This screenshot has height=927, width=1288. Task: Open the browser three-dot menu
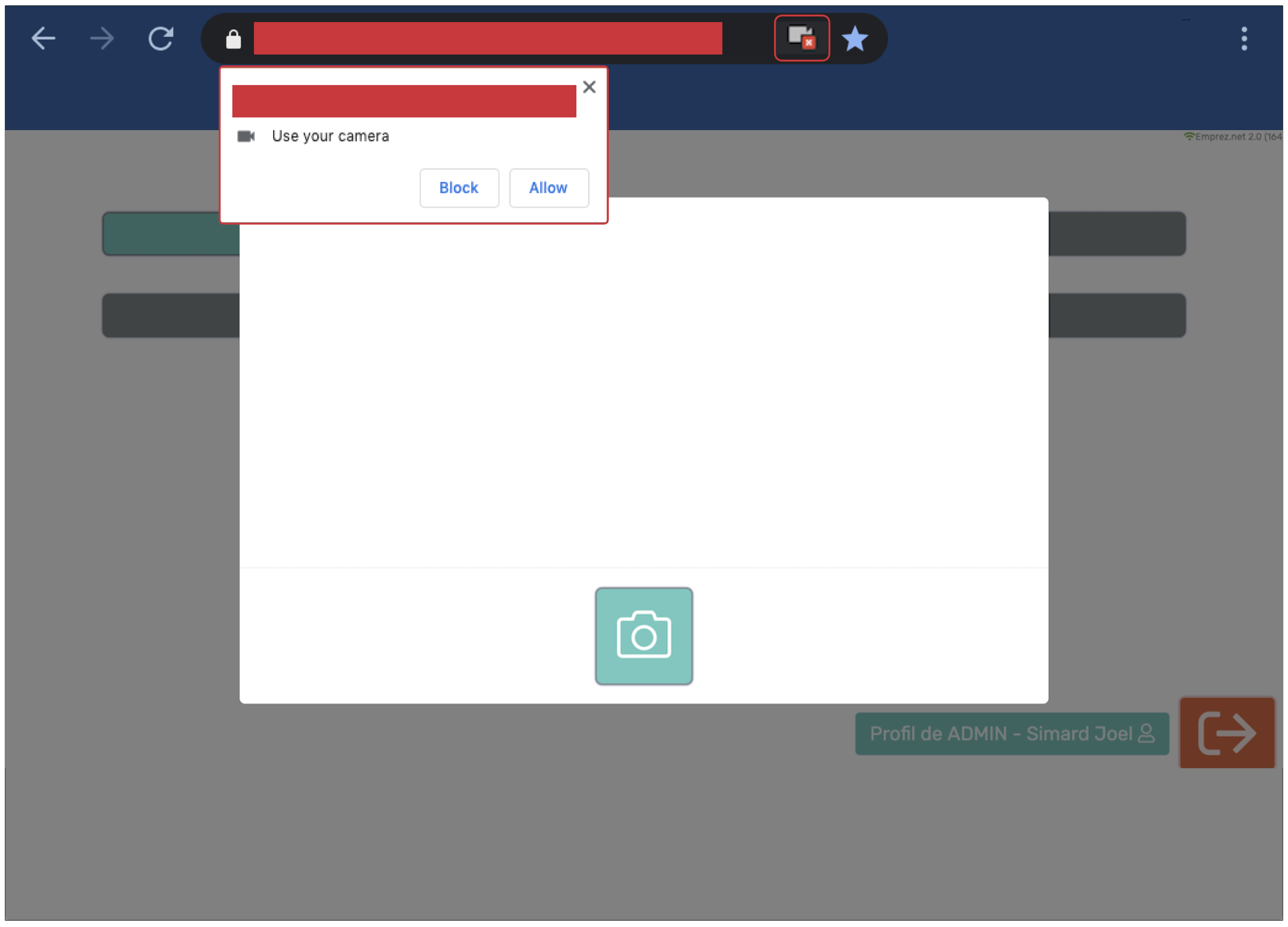[x=1244, y=39]
